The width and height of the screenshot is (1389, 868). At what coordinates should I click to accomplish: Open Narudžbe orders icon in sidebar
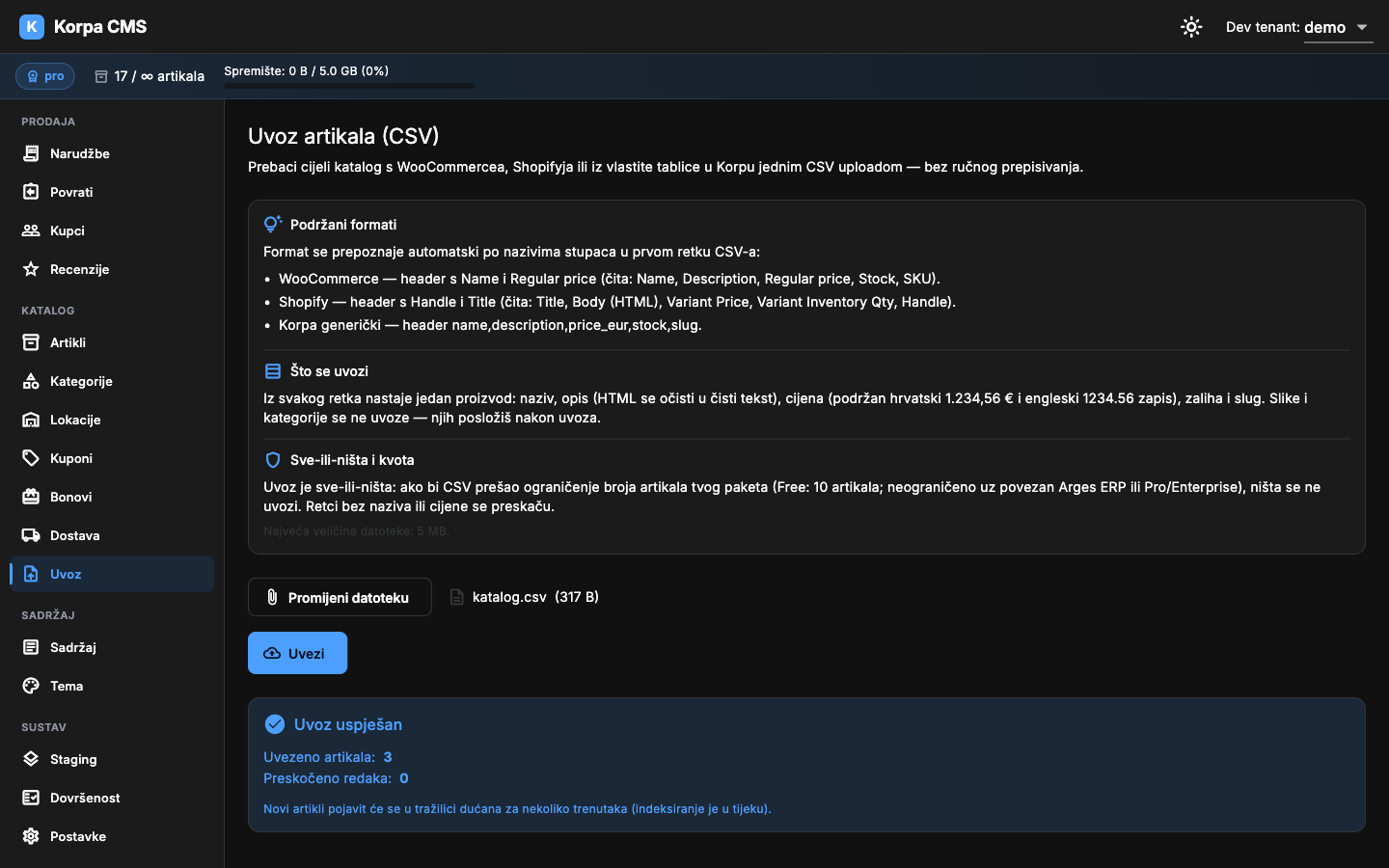click(x=31, y=153)
